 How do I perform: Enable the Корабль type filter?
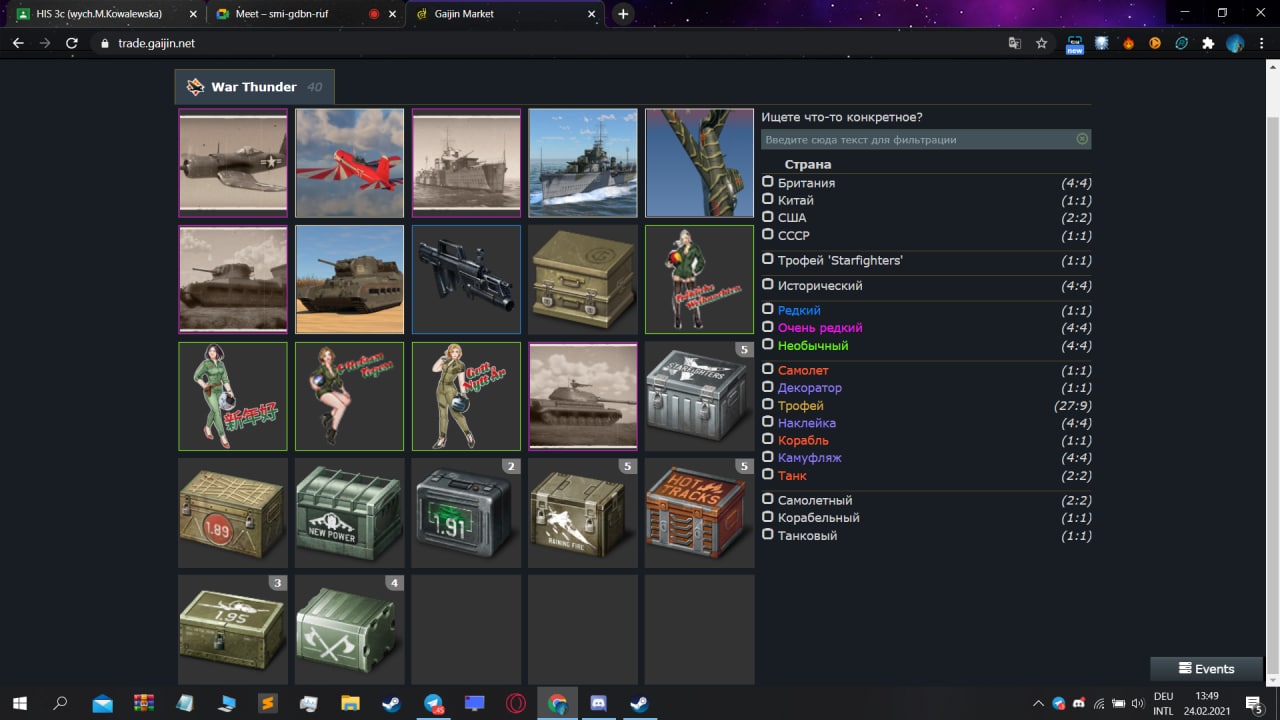click(x=768, y=440)
